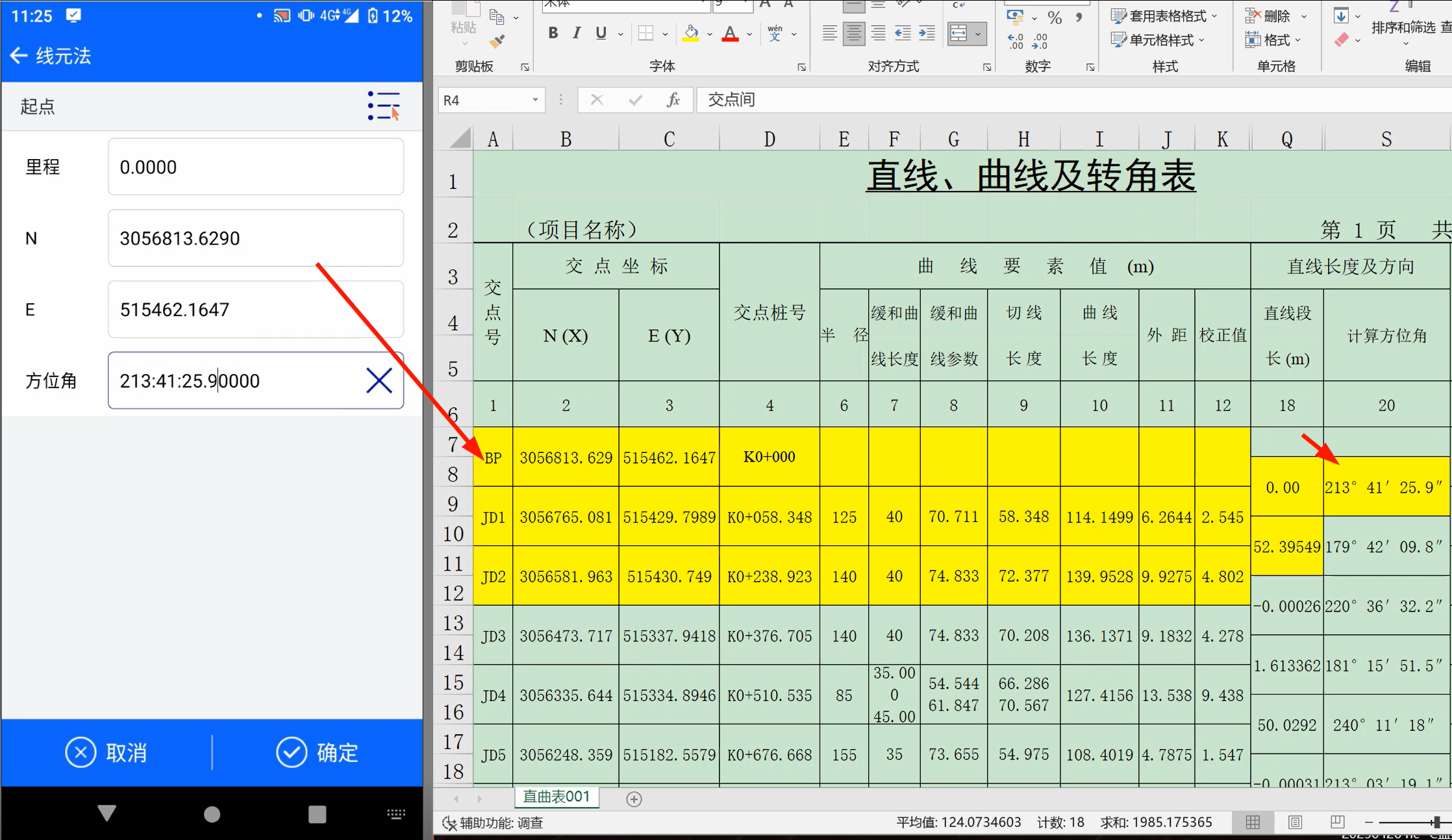
Task: Click the cell borders icon
Action: click(645, 33)
